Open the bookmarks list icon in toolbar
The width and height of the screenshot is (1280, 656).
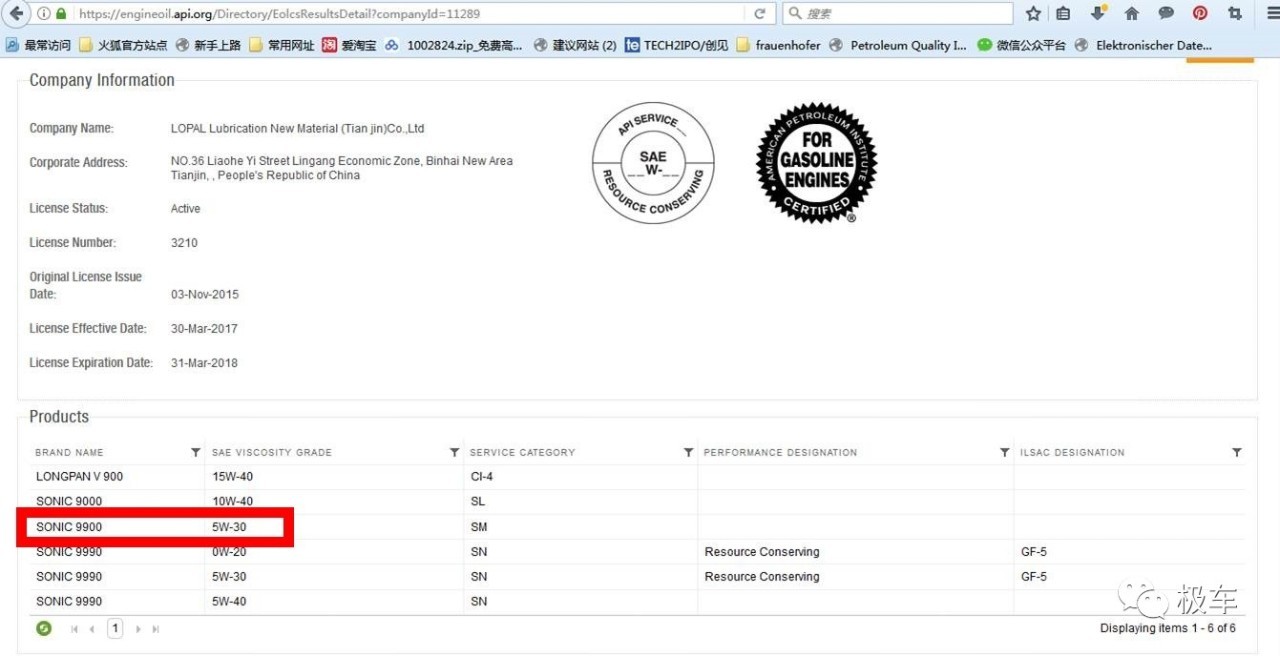point(1063,14)
